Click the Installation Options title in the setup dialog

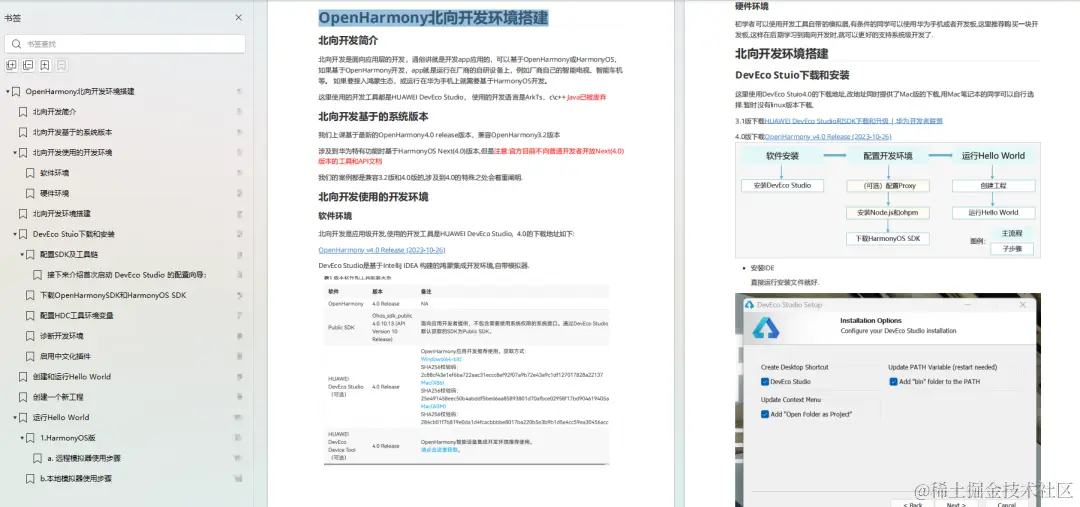tap(871, 320)
